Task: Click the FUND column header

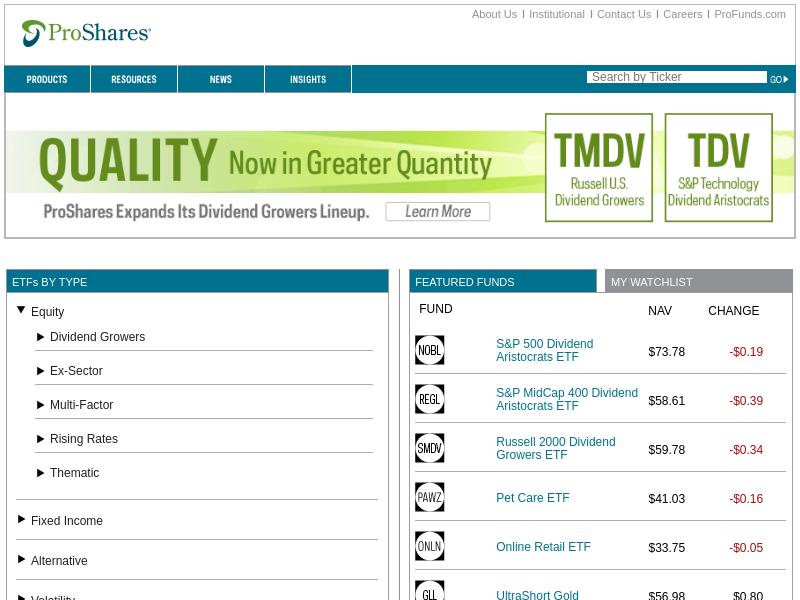Action: click(436, 309)
